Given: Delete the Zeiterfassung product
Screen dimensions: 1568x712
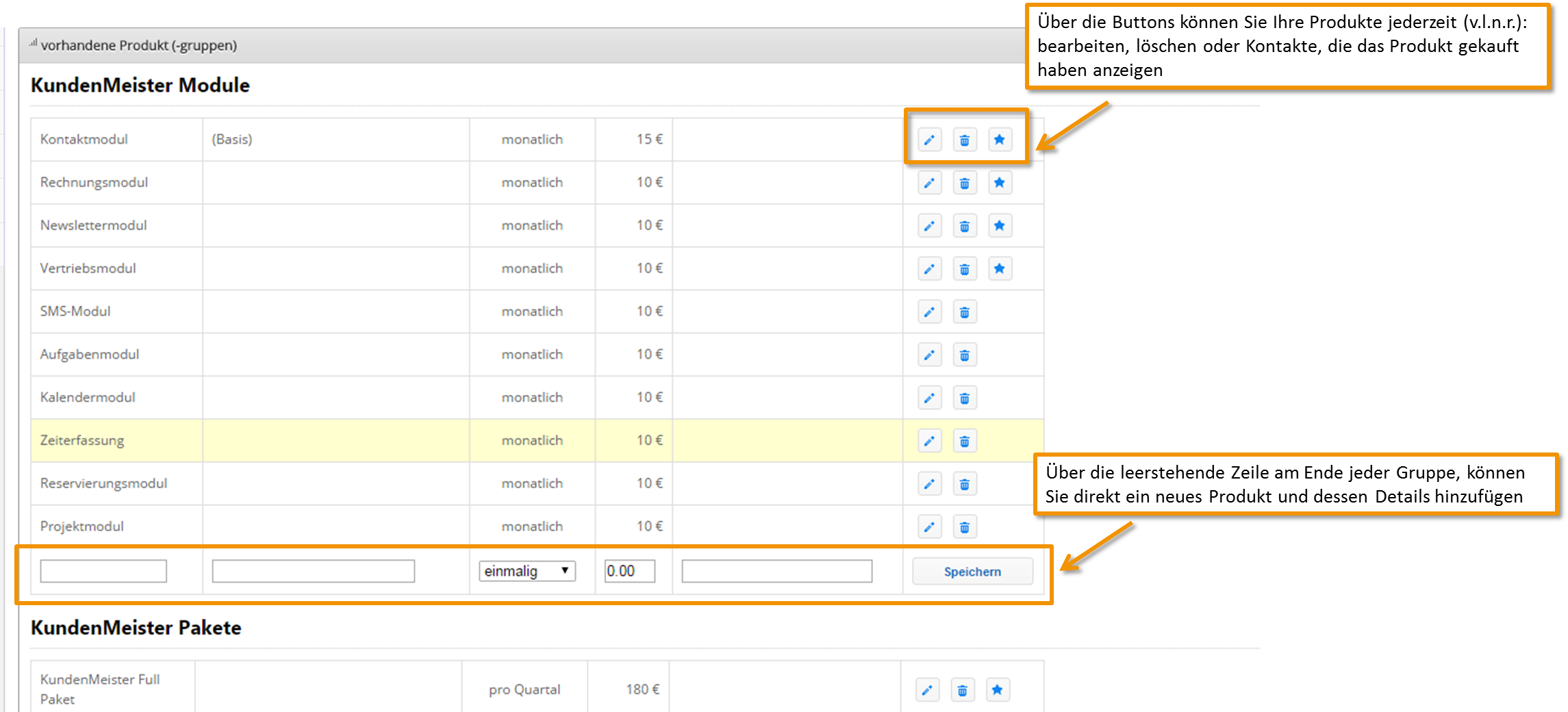Looking at the screenshot, I should [964, 441].
